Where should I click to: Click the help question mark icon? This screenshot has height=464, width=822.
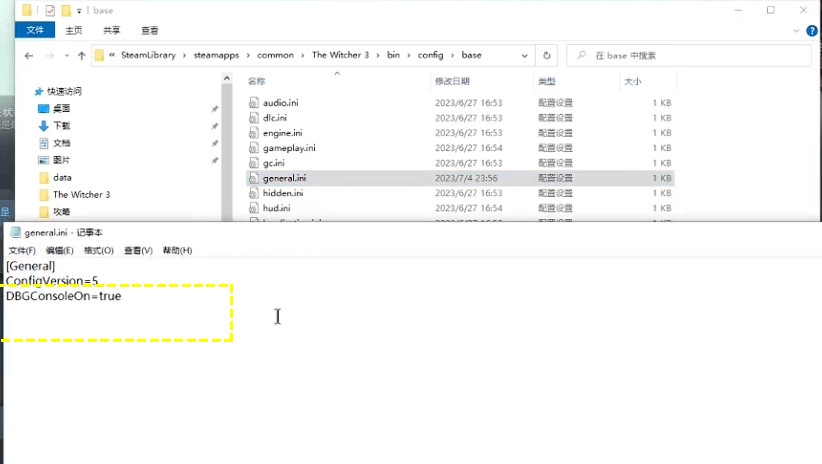click(x=811, y=30)
